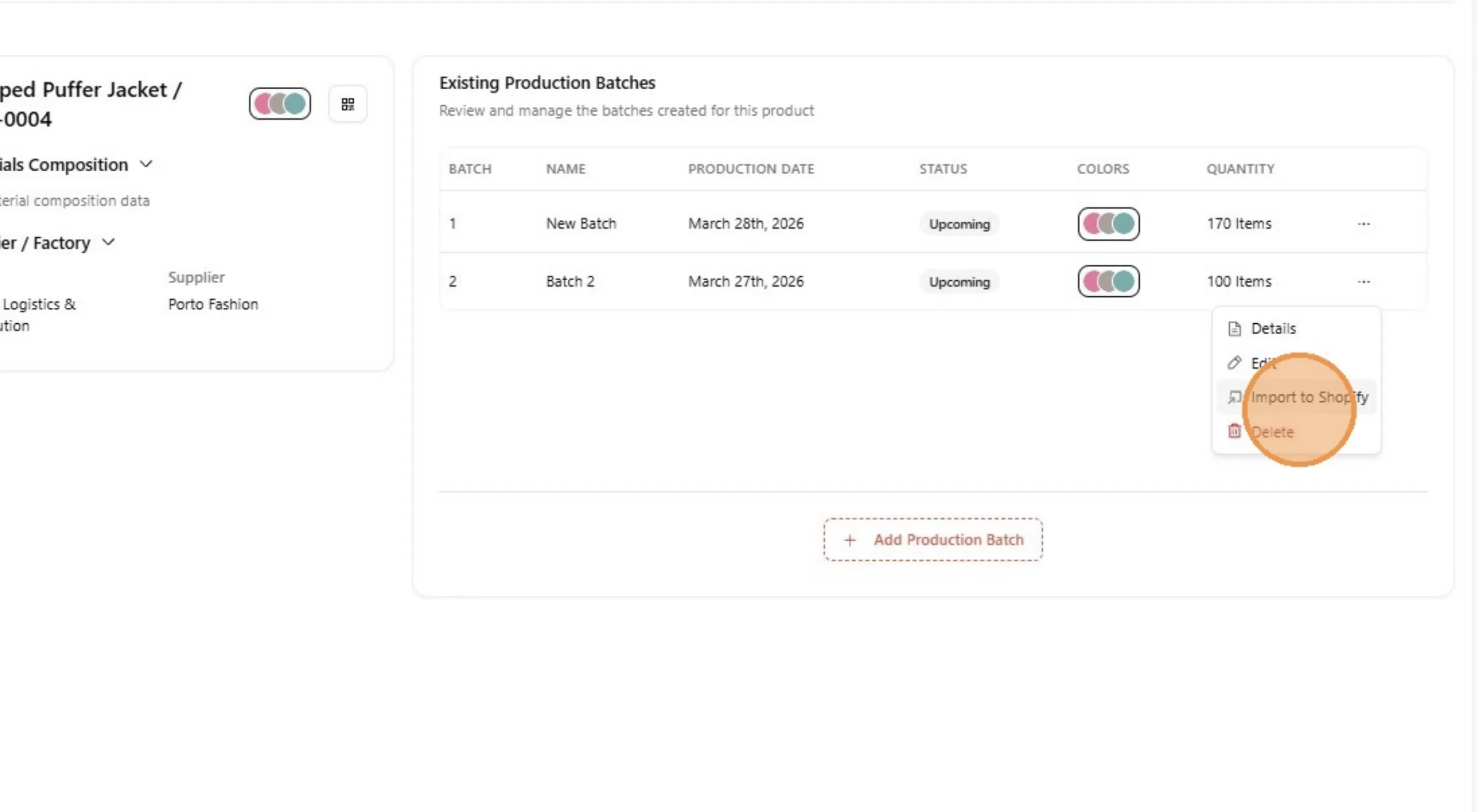The width and height of the screenshot is (1478, 812).
Task: Click the 'Batch 2' name cell
Action: 570,281
